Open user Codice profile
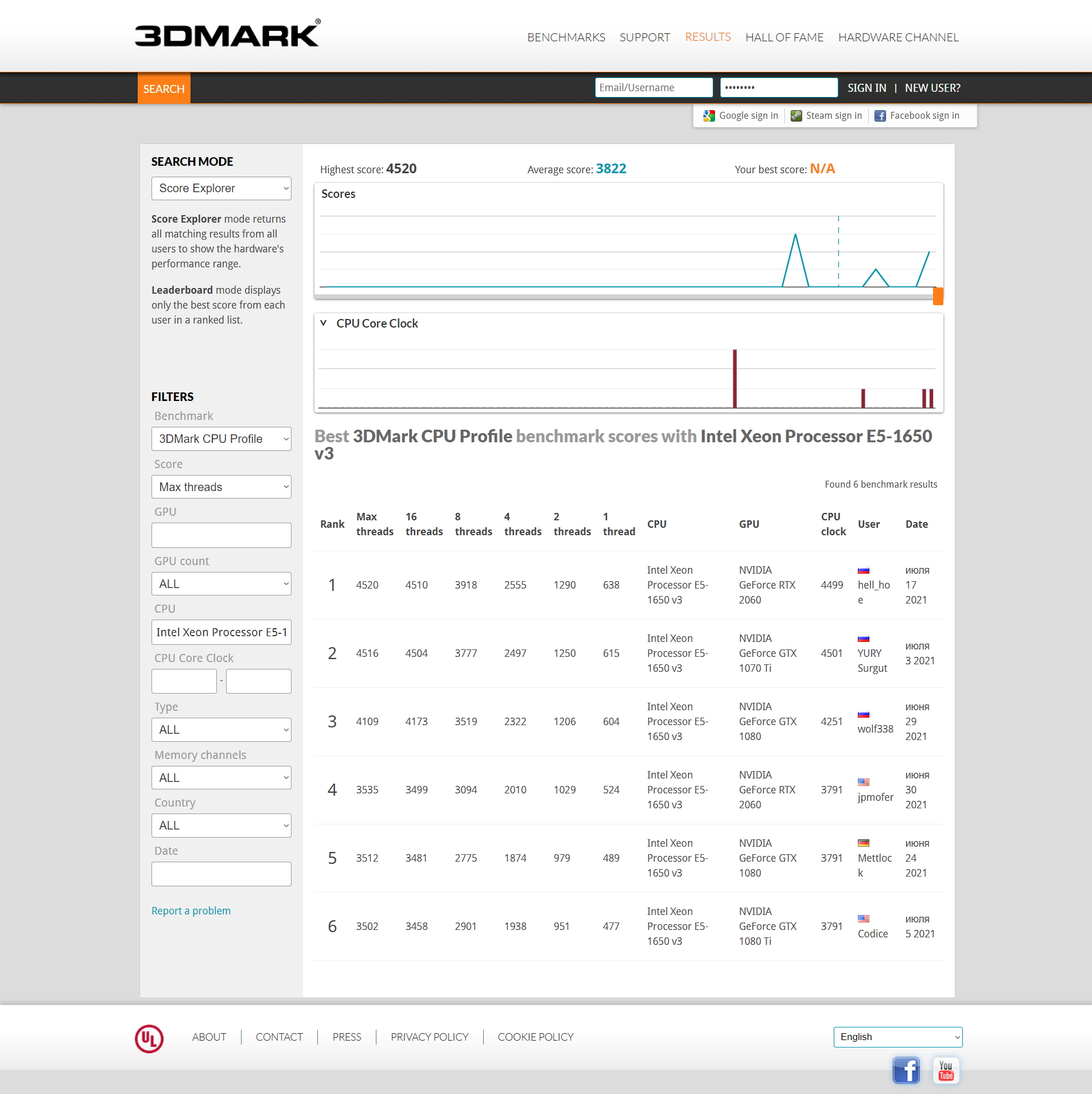Screen dimensions: 1092x1094 point(873,934)
